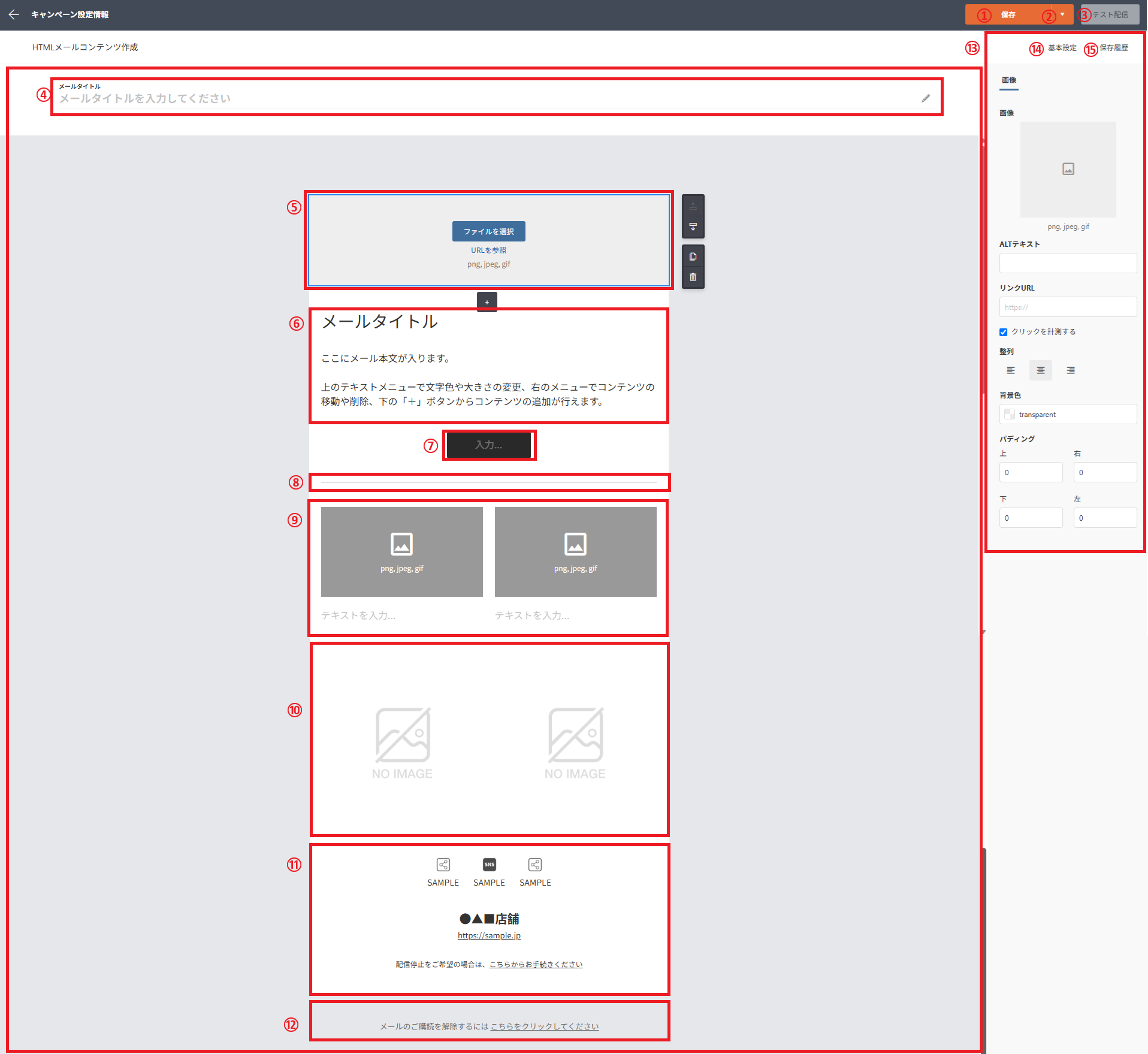This screenshot has width=1148, height=1054.
Task: Duplicate the block with the copy icon
Action: coord(693,256)
